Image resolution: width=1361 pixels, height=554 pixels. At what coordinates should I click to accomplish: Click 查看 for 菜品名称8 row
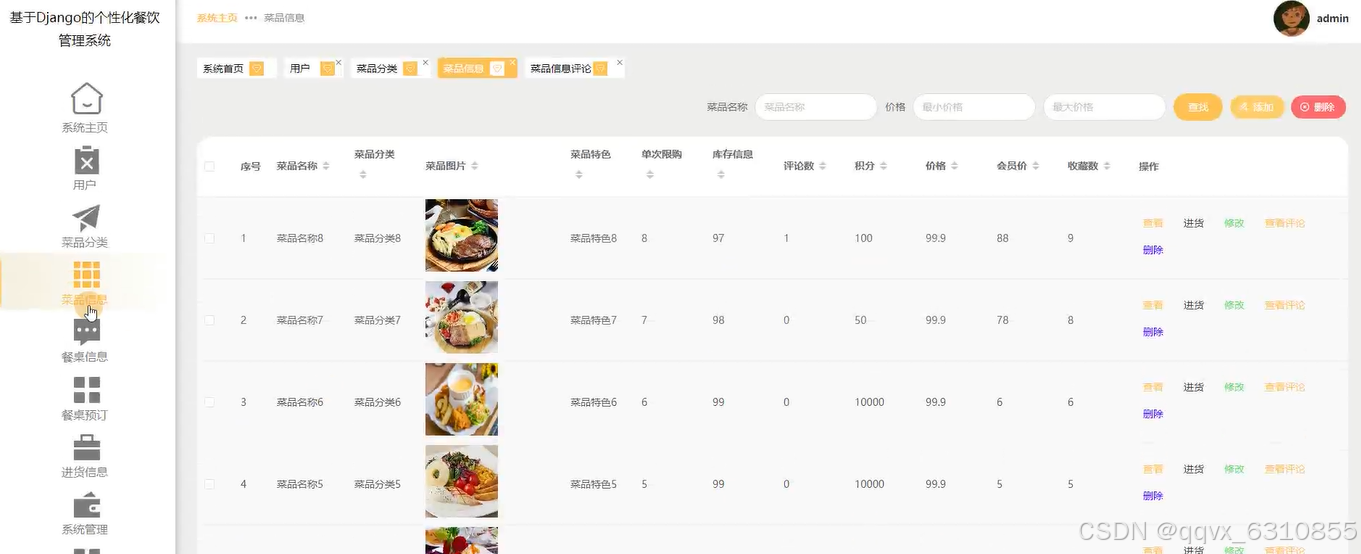pyautogui.click(x=1153, y=223)
